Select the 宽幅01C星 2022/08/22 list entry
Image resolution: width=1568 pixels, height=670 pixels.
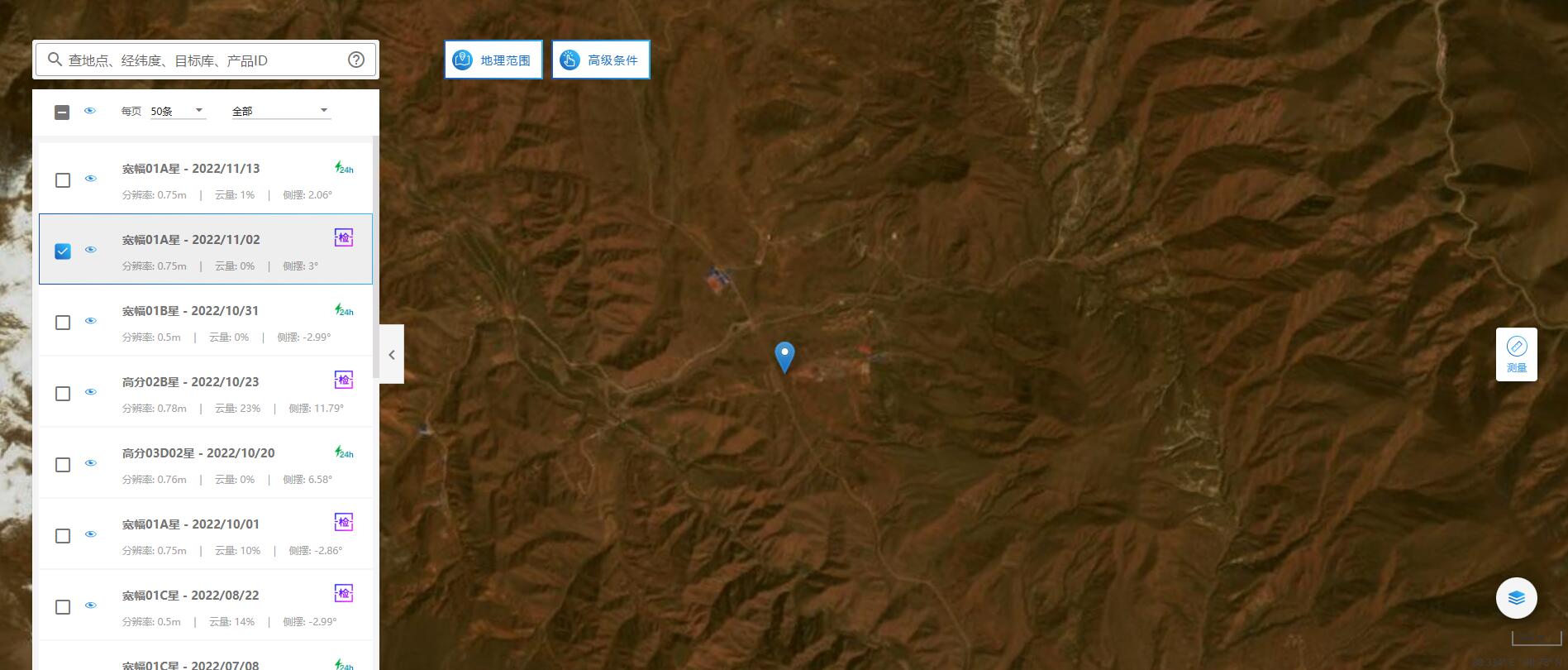(x=206, y=605)
